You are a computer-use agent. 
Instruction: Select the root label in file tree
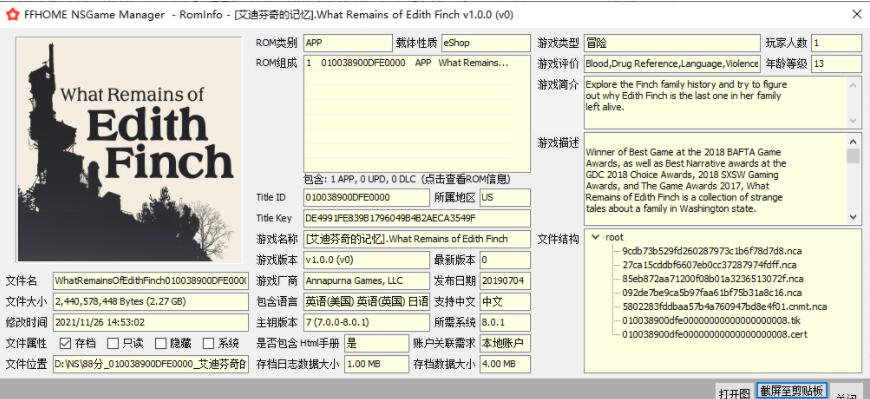[x=614, y=237]
